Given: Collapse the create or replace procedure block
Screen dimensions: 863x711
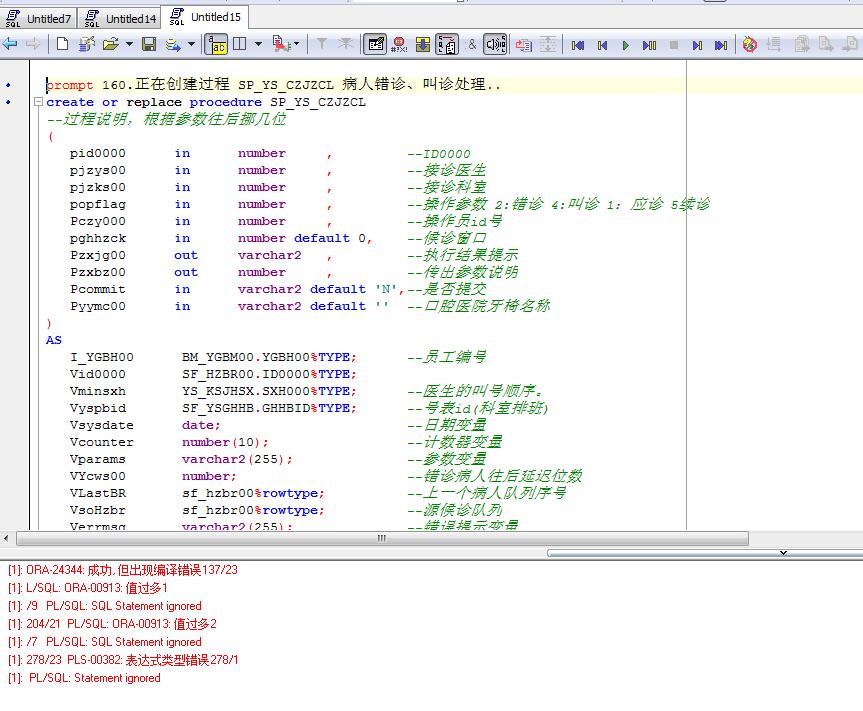Looking at the screenshot, I should click(38, 102).
